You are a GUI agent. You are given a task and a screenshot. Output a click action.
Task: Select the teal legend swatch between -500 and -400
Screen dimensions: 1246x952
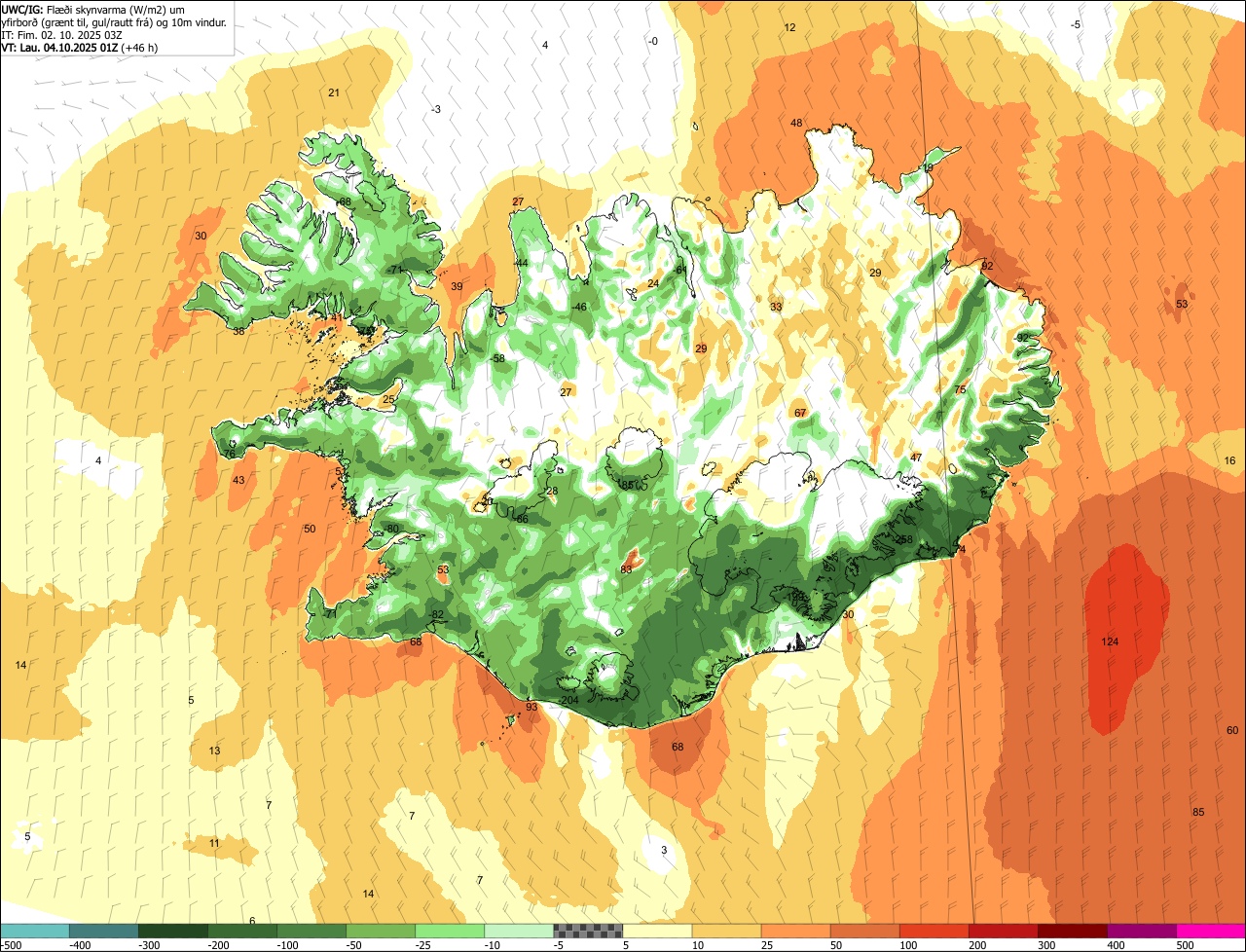[x=34, y=931]
